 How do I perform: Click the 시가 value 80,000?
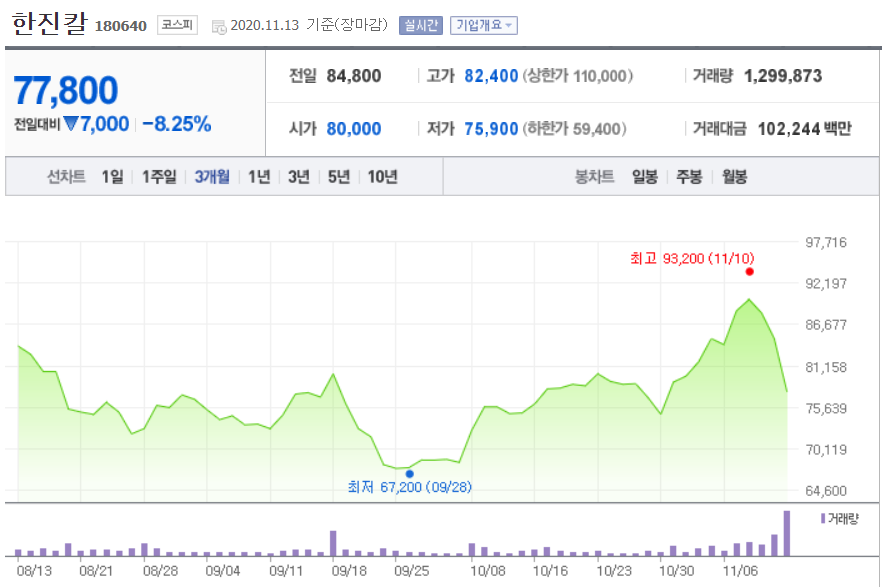[354, 129]
